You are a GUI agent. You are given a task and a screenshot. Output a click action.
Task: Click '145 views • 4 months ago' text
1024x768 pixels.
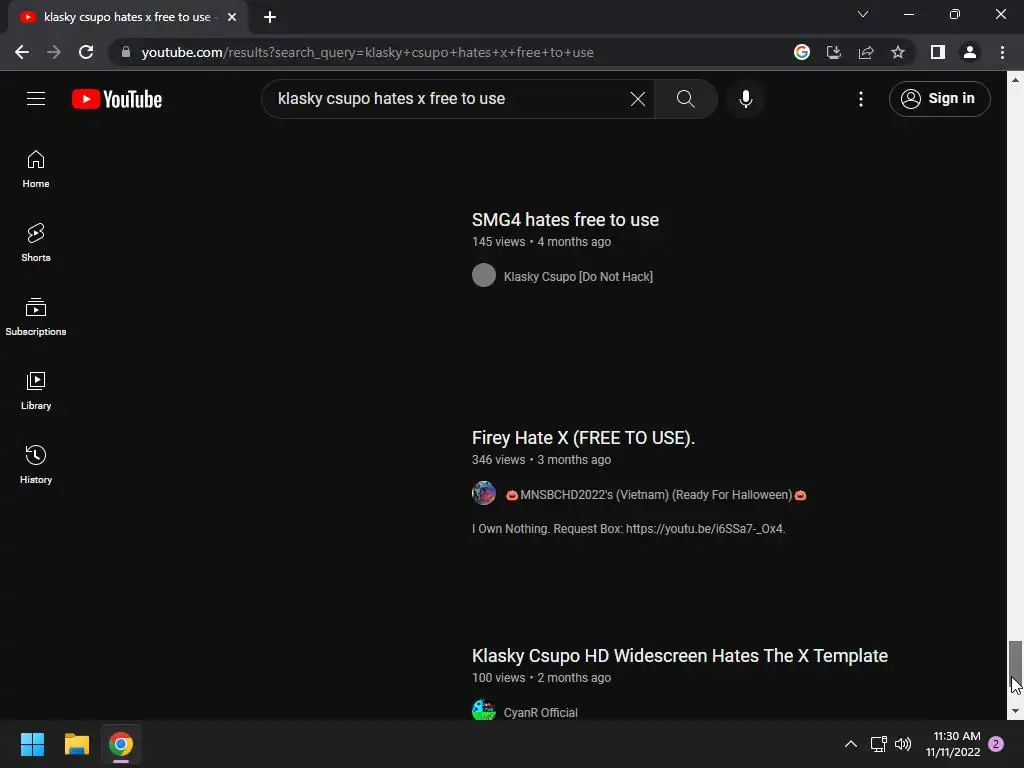click(541, 242)
